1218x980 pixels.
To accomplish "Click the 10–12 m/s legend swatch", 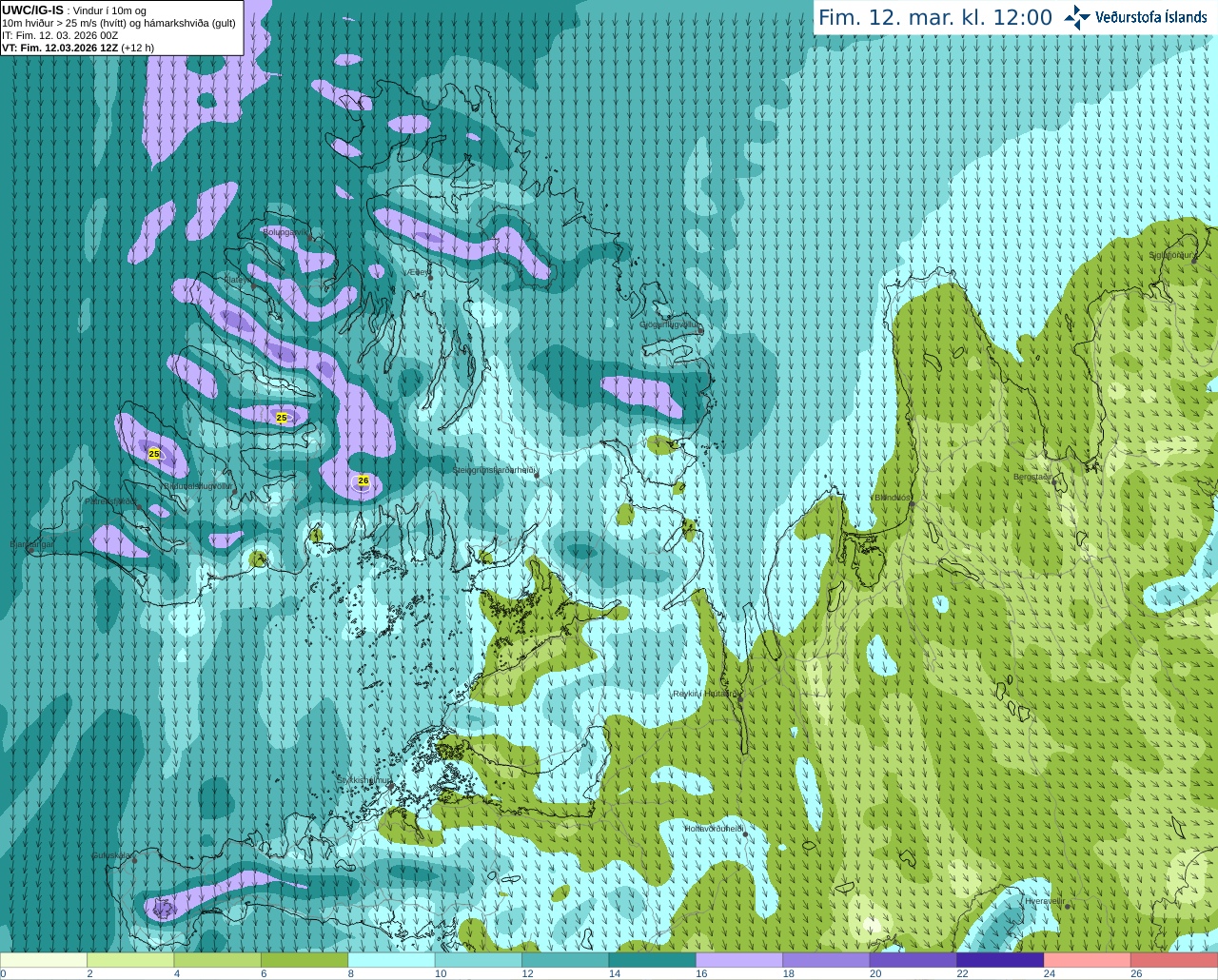I will (x=478, y=960).
